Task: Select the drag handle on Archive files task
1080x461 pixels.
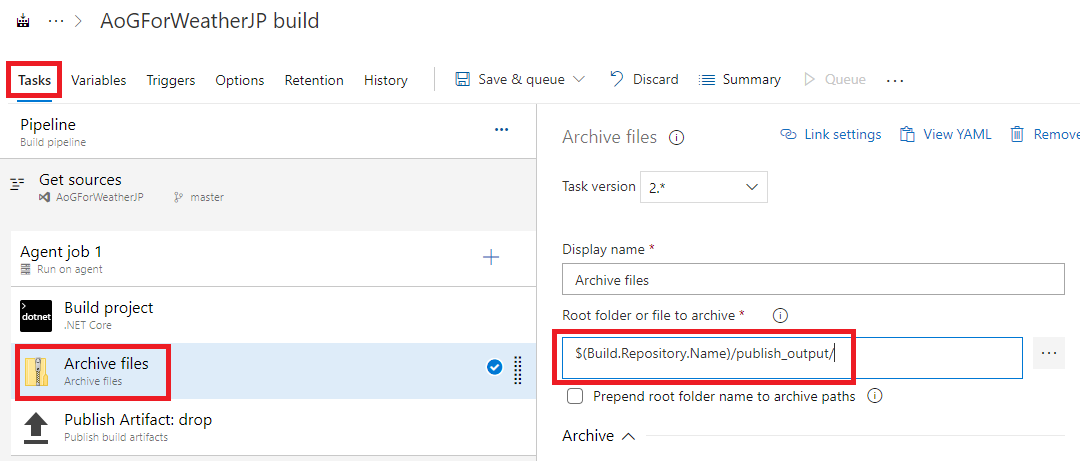Action: tap(519, 370)
